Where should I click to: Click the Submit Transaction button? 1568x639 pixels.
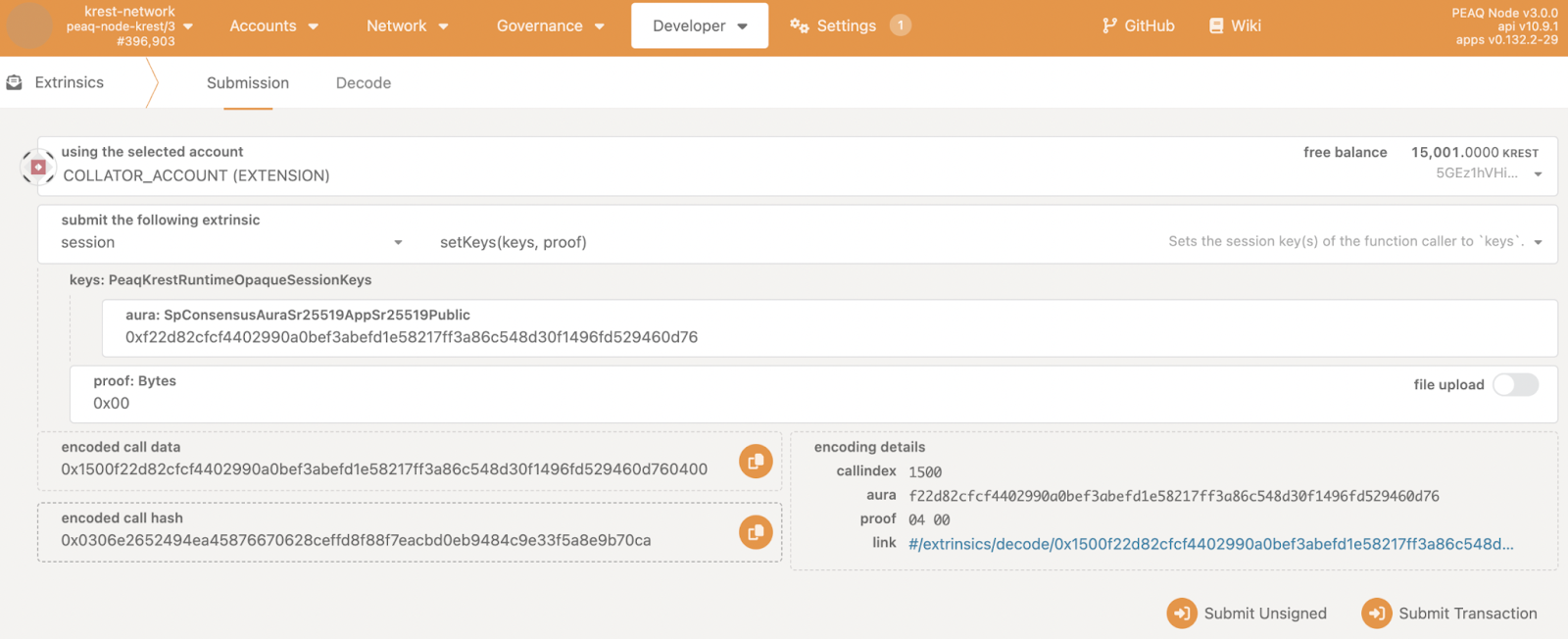(x=1449, y=614)
